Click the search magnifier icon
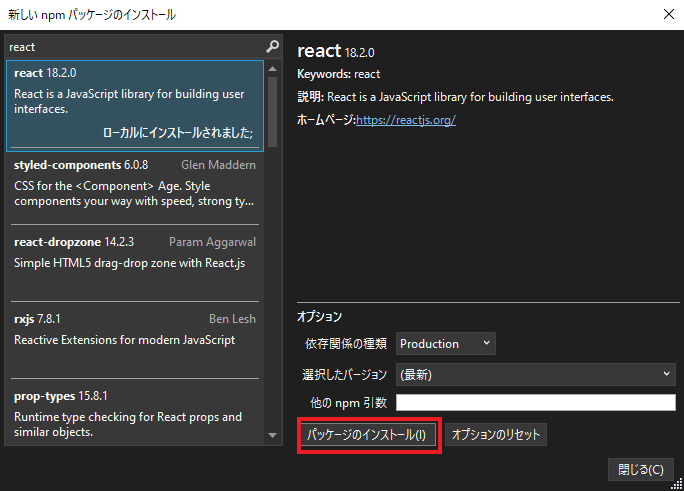 (273, 46)
